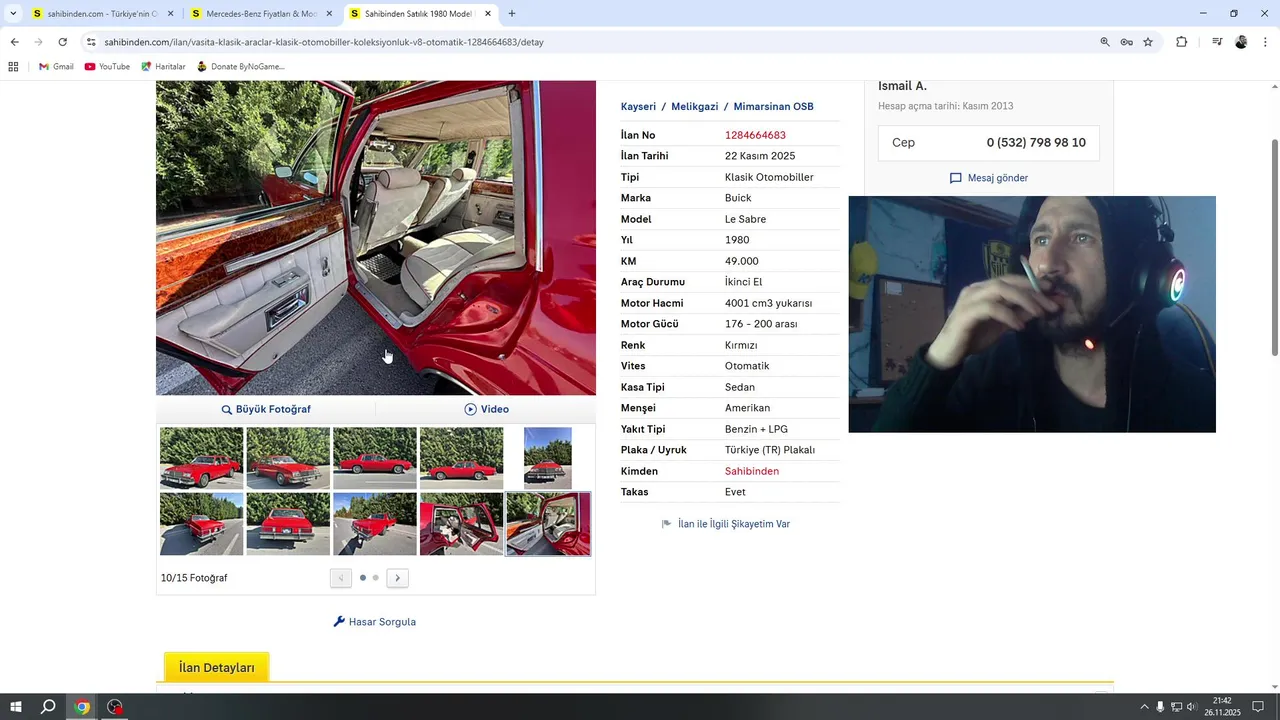Open the volume control in tray
Image resolution: width=1280 pixels, height=720 pixels.
pyautogui.click(x=1192, y=707)
